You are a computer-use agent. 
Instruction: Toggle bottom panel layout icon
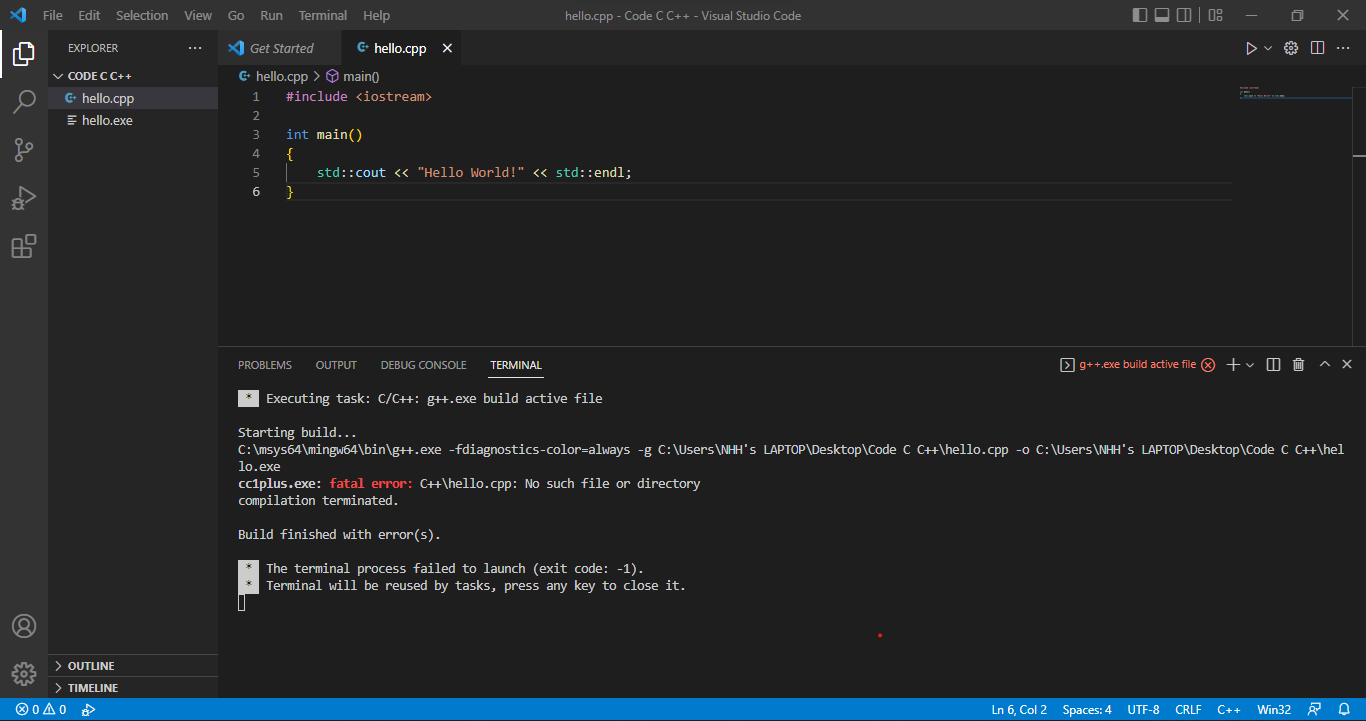point(1163,15)
